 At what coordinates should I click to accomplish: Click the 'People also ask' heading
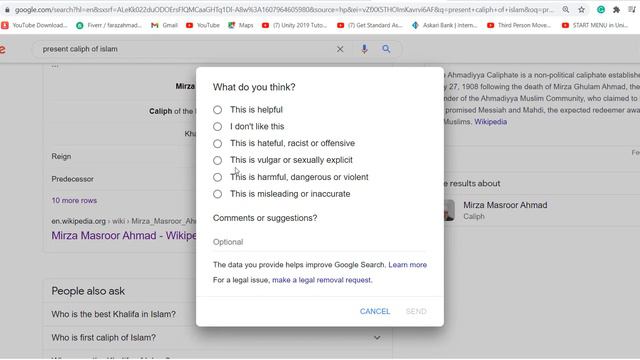(x=88, y=291)
